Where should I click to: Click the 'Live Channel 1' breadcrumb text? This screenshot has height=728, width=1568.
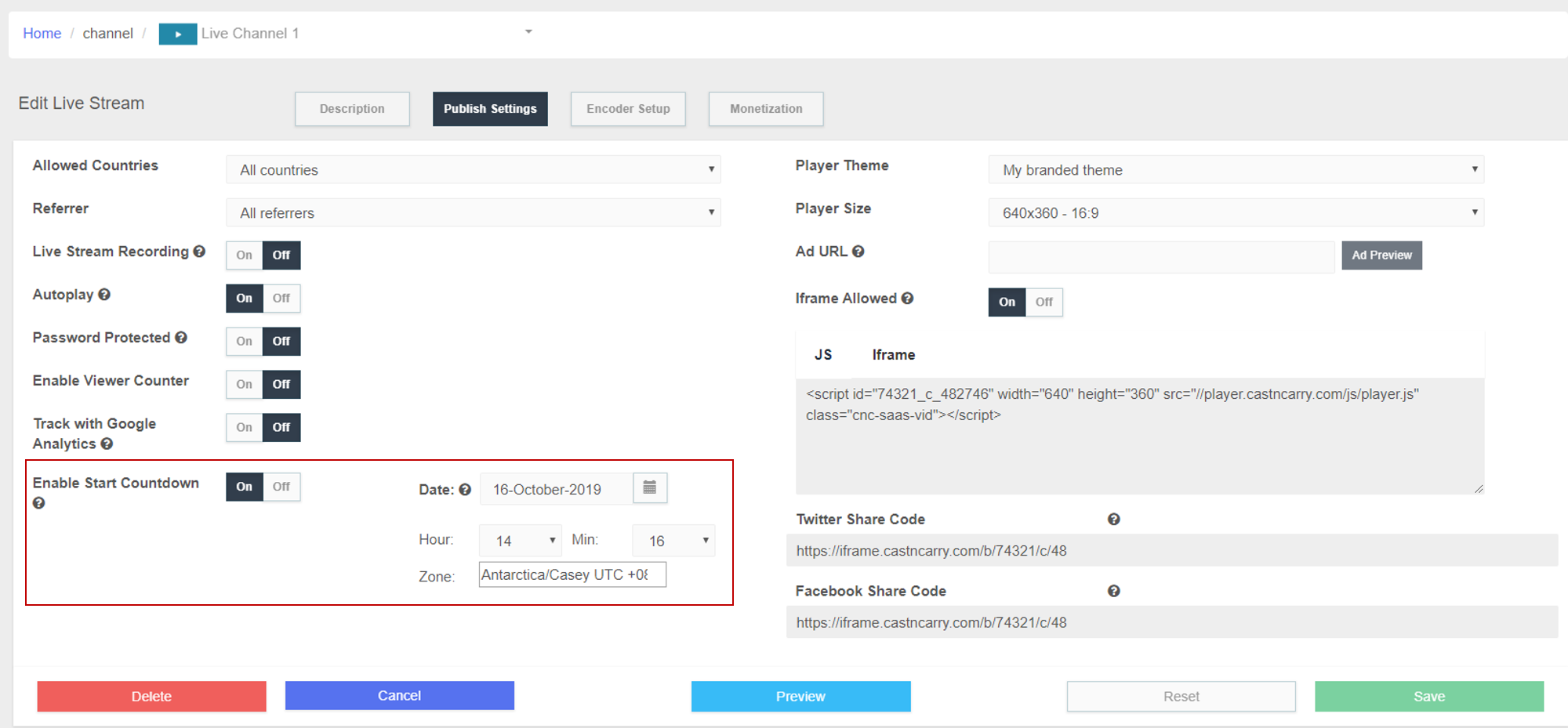(x=250, y=34)
